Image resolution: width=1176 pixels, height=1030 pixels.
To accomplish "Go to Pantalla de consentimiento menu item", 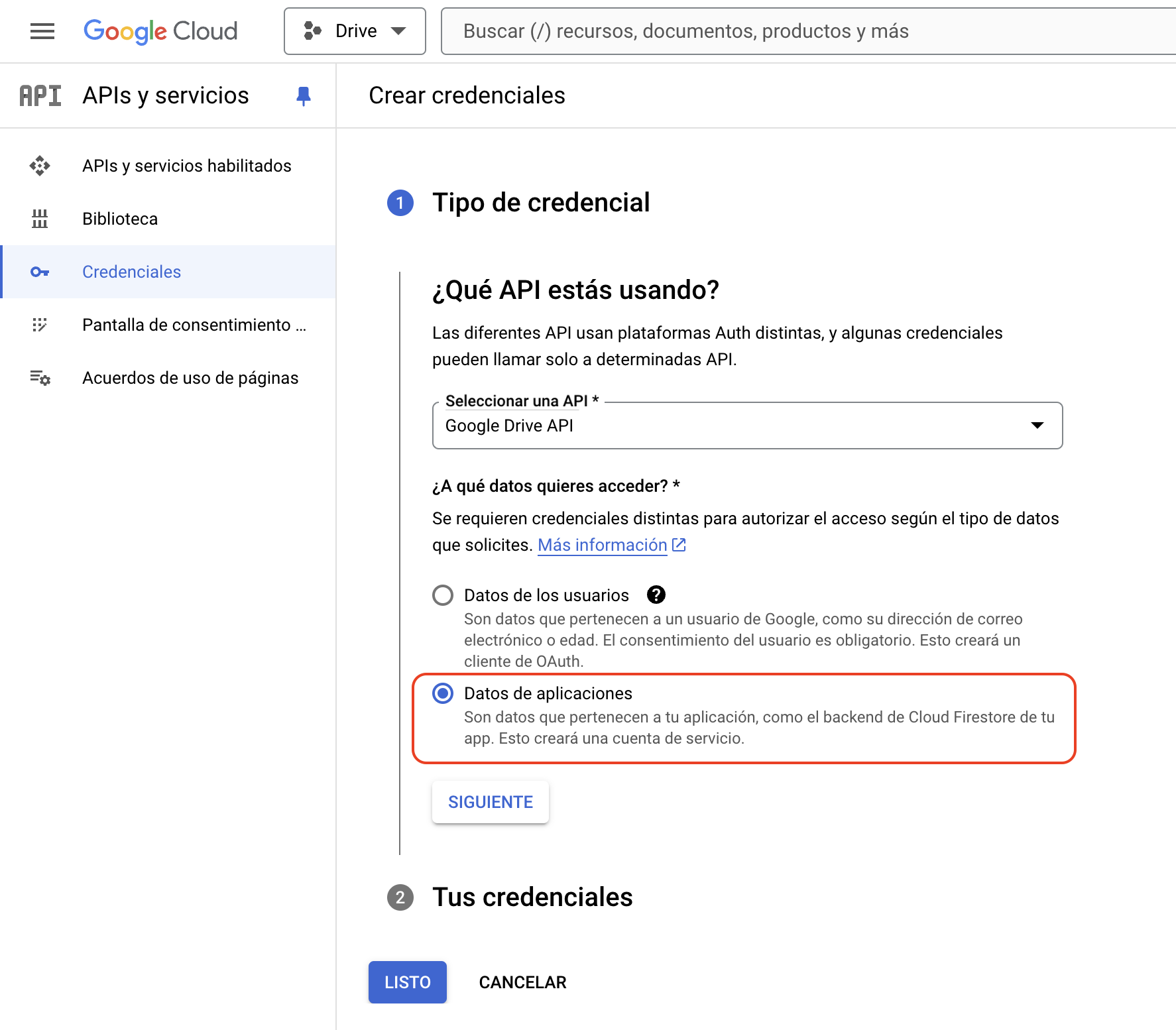I will tap(194, 325).
